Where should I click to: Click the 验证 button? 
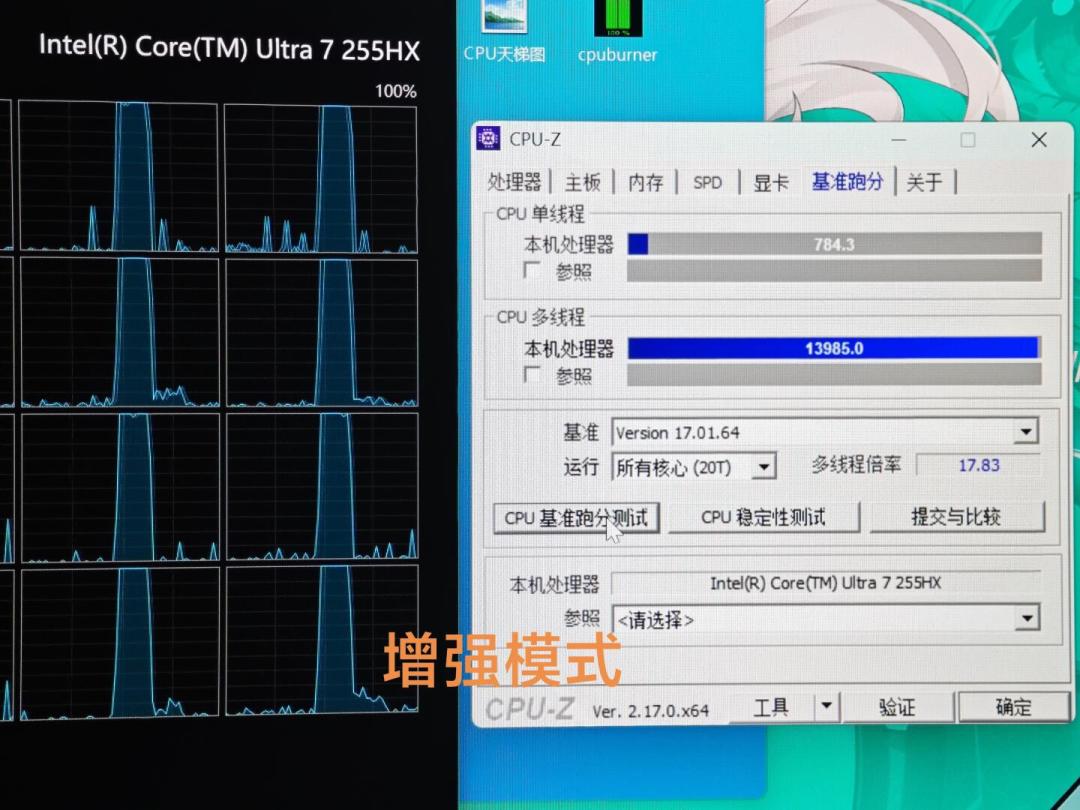897,707
